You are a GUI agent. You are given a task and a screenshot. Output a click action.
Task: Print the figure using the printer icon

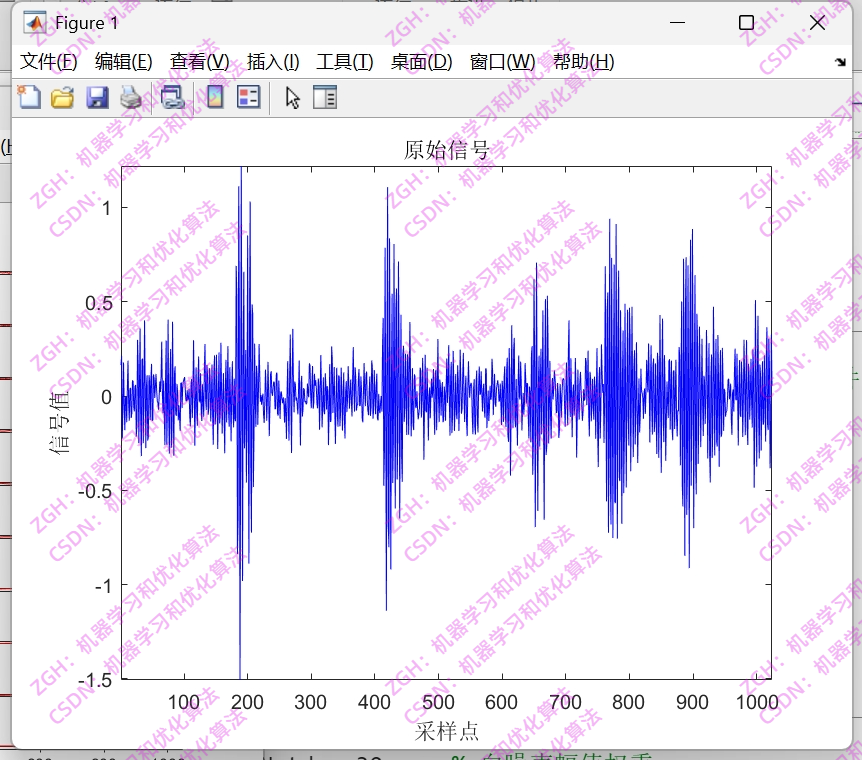coord(132,97)
